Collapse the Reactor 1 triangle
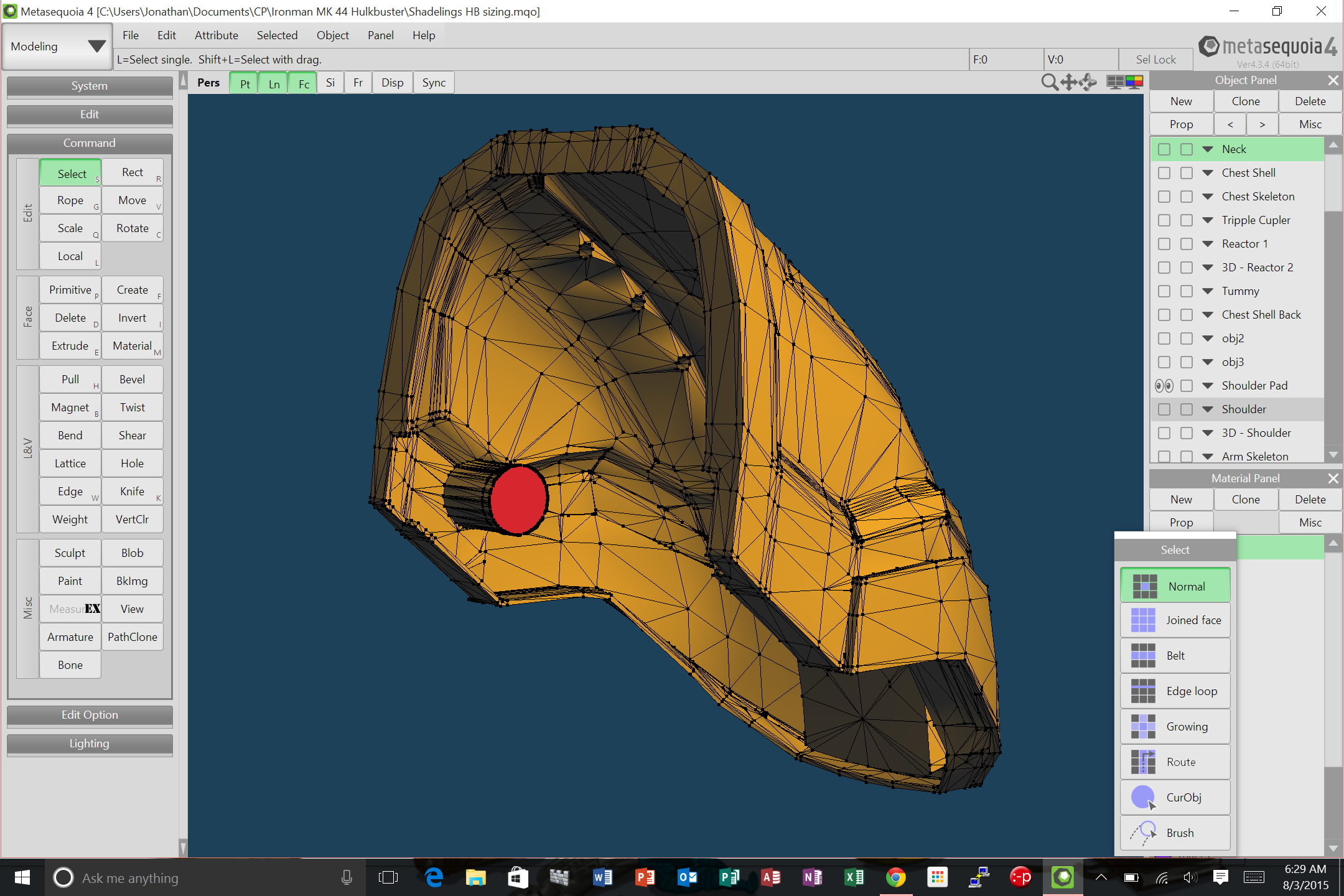The height and width of the screenshot is (896, 1344). 1208,244
